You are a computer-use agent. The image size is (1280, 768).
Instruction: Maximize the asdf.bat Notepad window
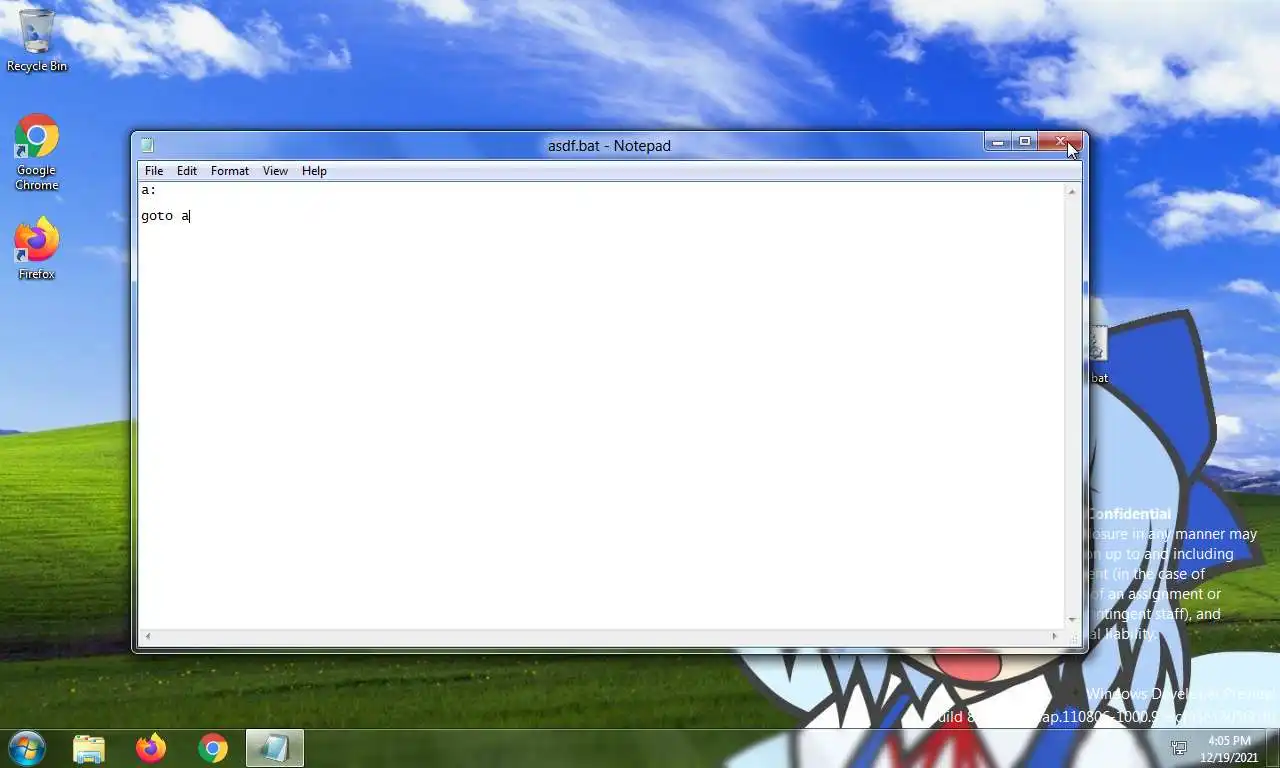[1024, 142]
